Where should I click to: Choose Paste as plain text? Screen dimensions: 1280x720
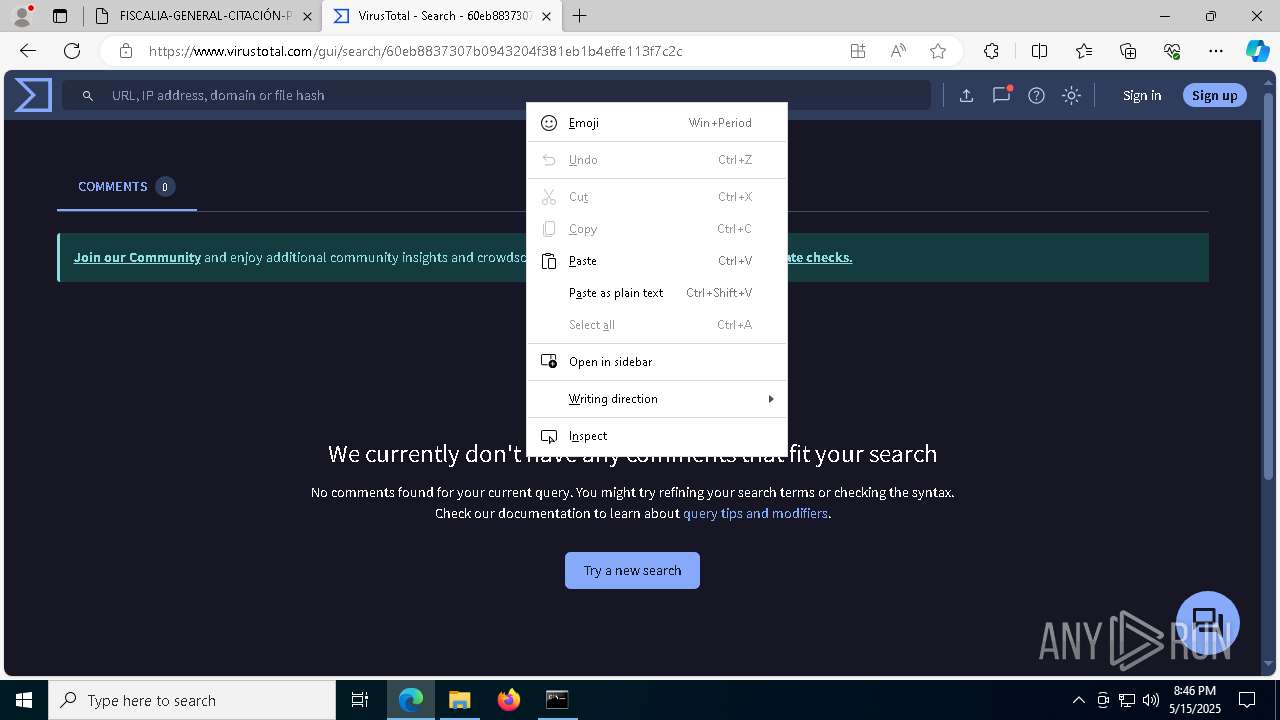[657, 293]
